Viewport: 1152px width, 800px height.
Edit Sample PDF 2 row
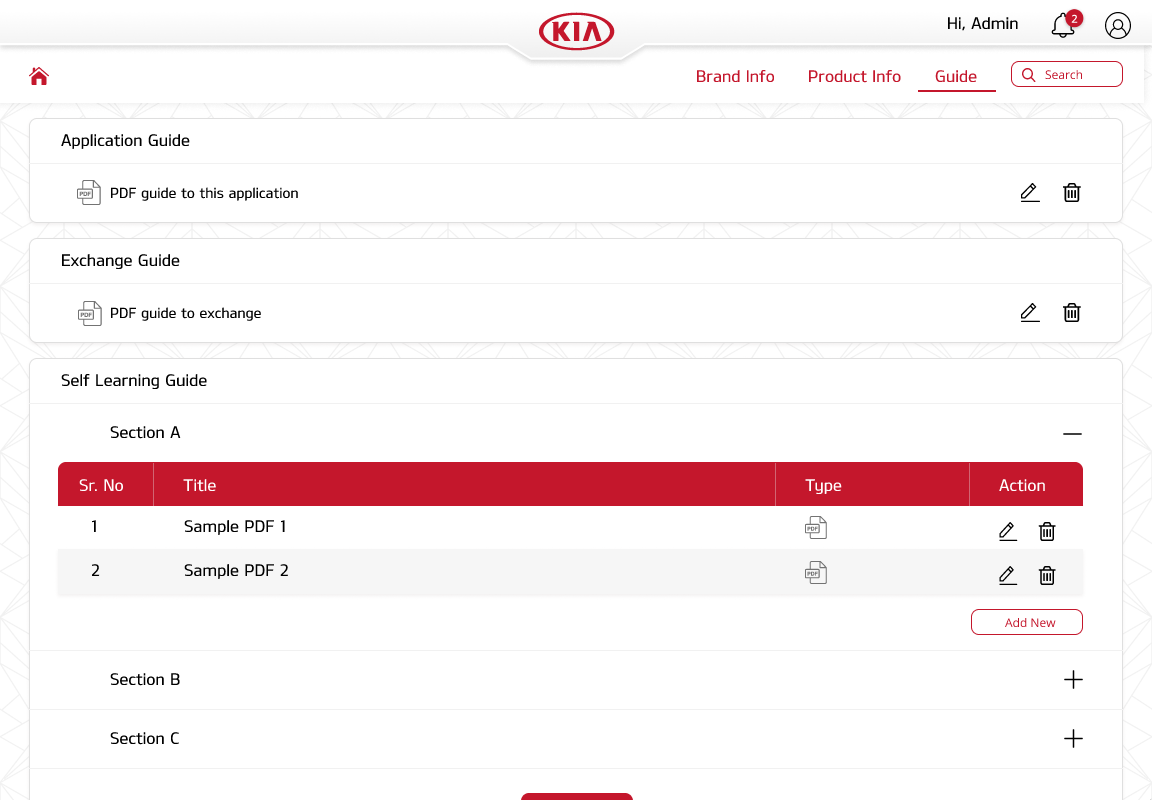1007,575
